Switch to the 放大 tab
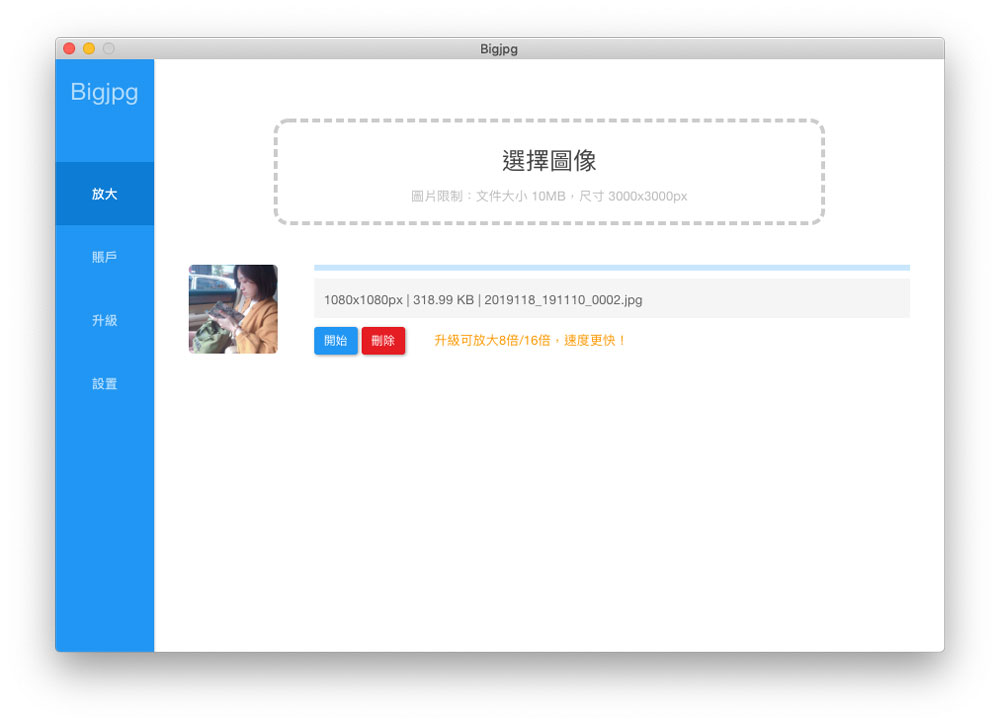This screenshot has width=1000, height=725. [x=104, y=194]
